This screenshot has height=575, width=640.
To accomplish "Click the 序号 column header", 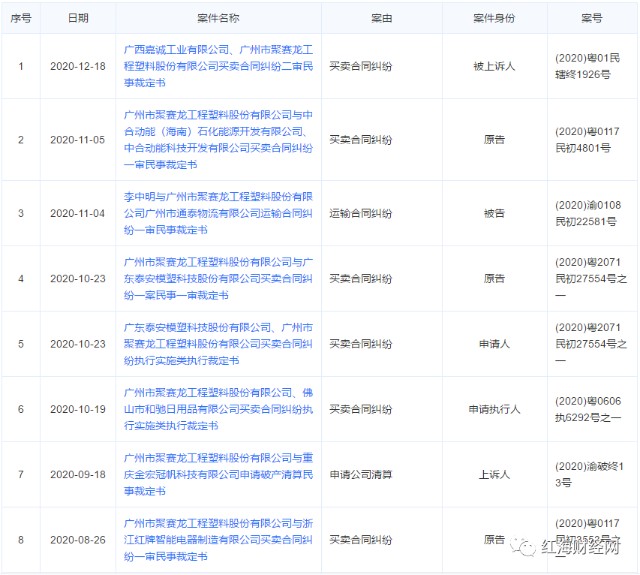I will coord(21,18).
